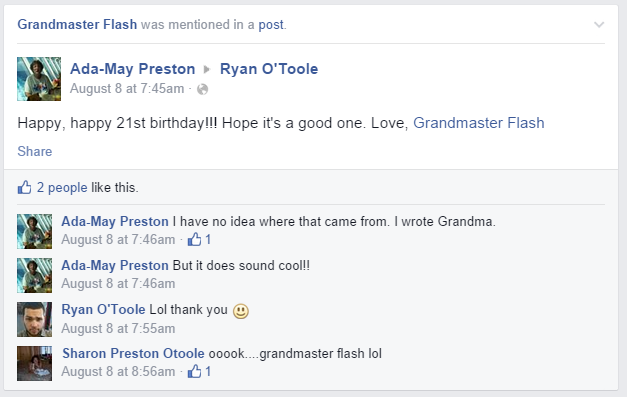Click timestamp August 8 at 7:55am

(118, 328)
